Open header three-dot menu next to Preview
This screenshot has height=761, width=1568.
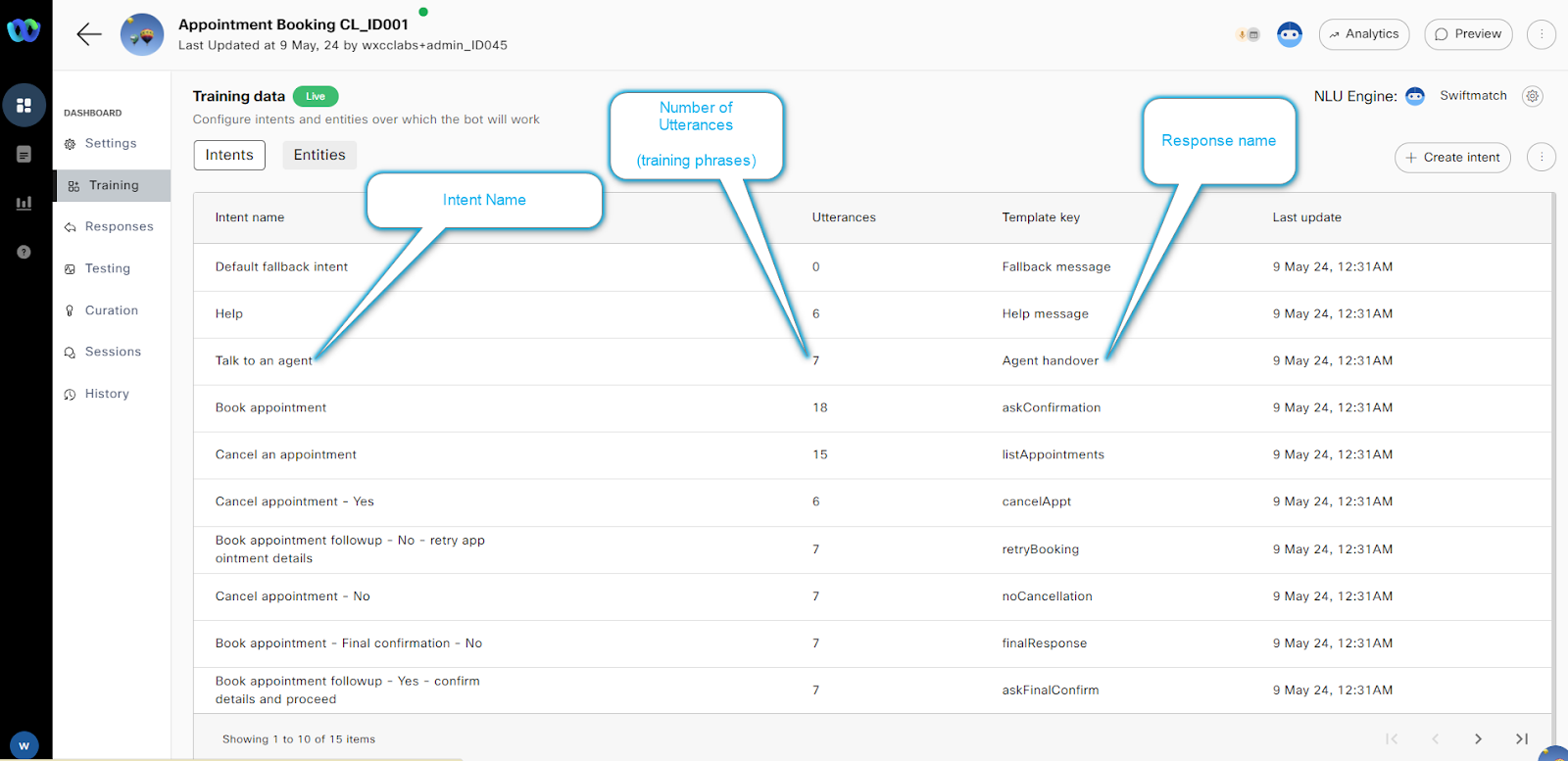(x=1541, y=34)
